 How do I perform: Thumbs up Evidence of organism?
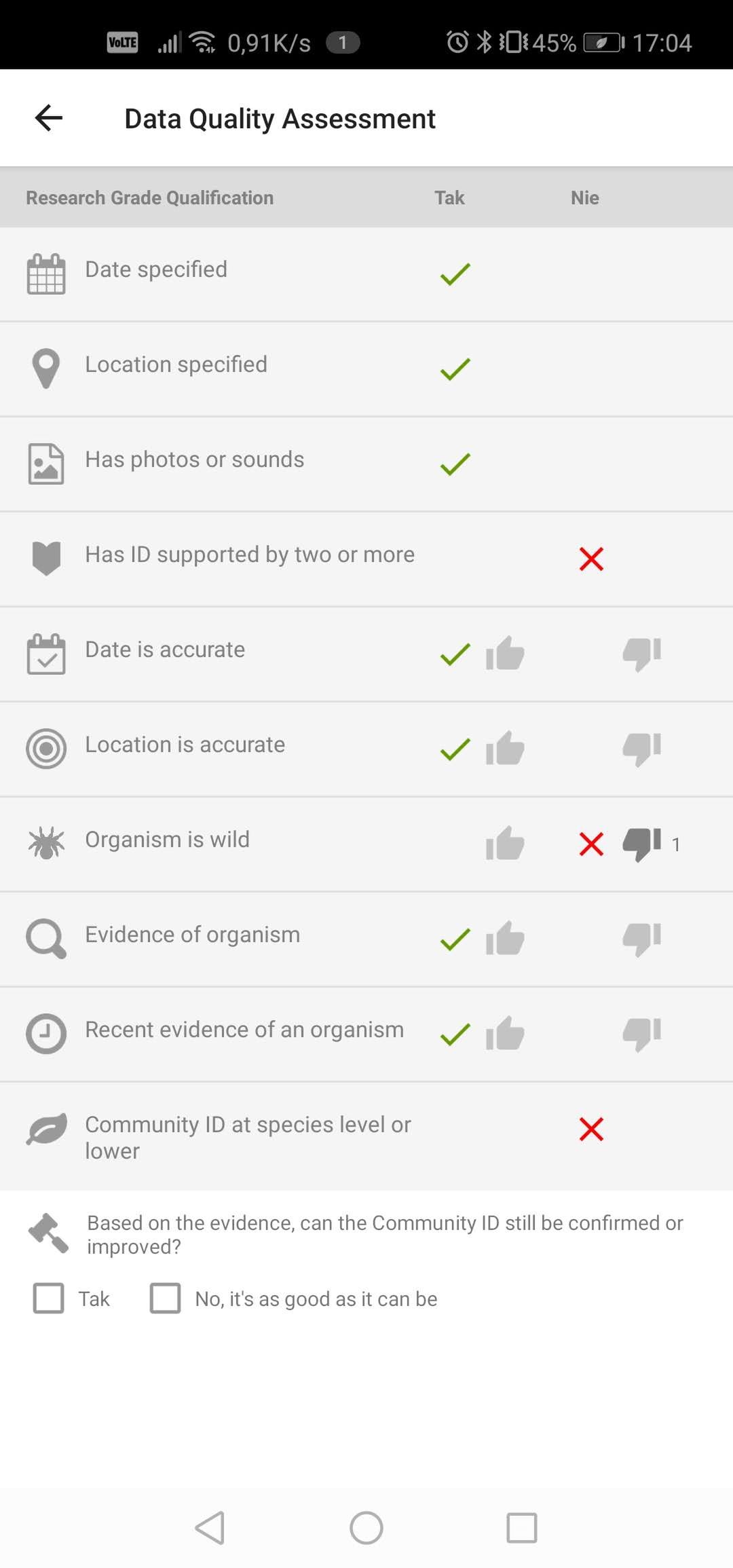coord(505,938)
